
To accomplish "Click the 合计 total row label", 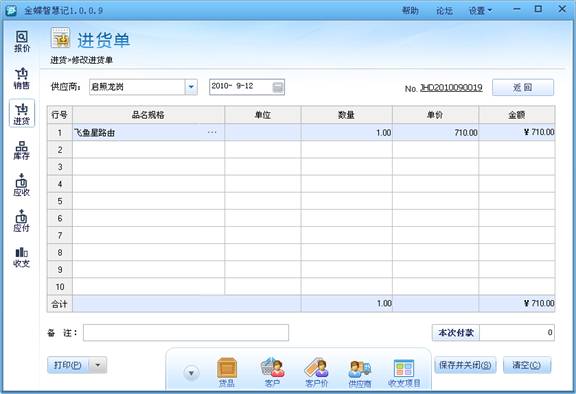I will tap(60, 304).
